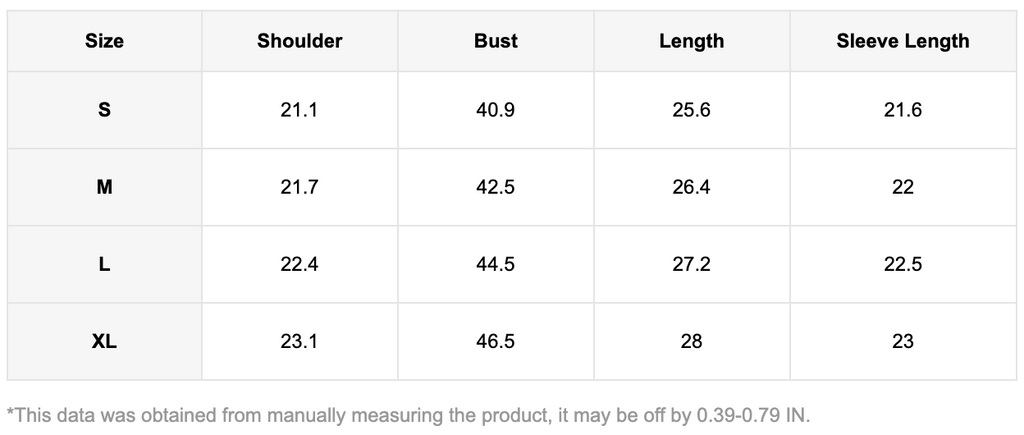Click shoulder value 21.1 for size S
The image size is (1024, 435).
[x=299, y=110]
